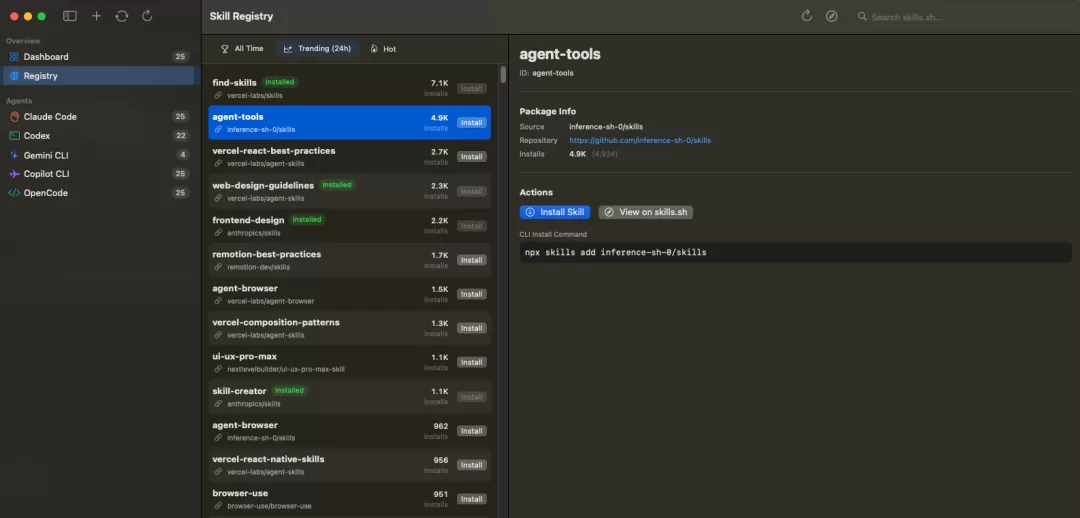Click the Gemini CLI sparkle icon

[x=14, y=155]
